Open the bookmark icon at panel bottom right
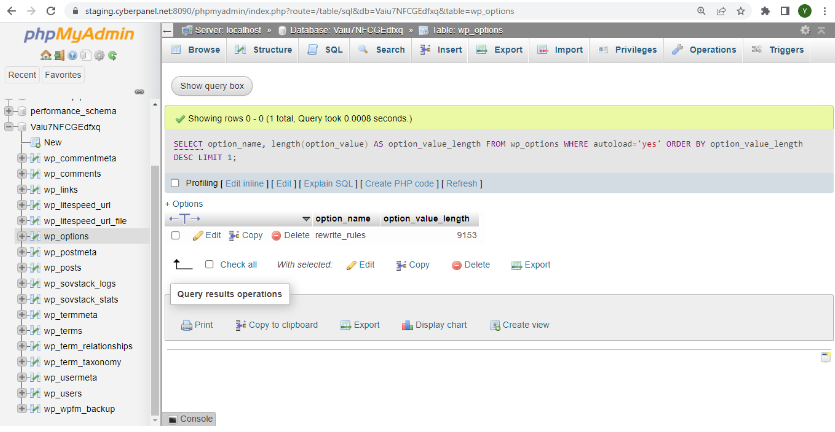This screenshot has width=835, height=432. pyautogui.click(x=826, y=357)
